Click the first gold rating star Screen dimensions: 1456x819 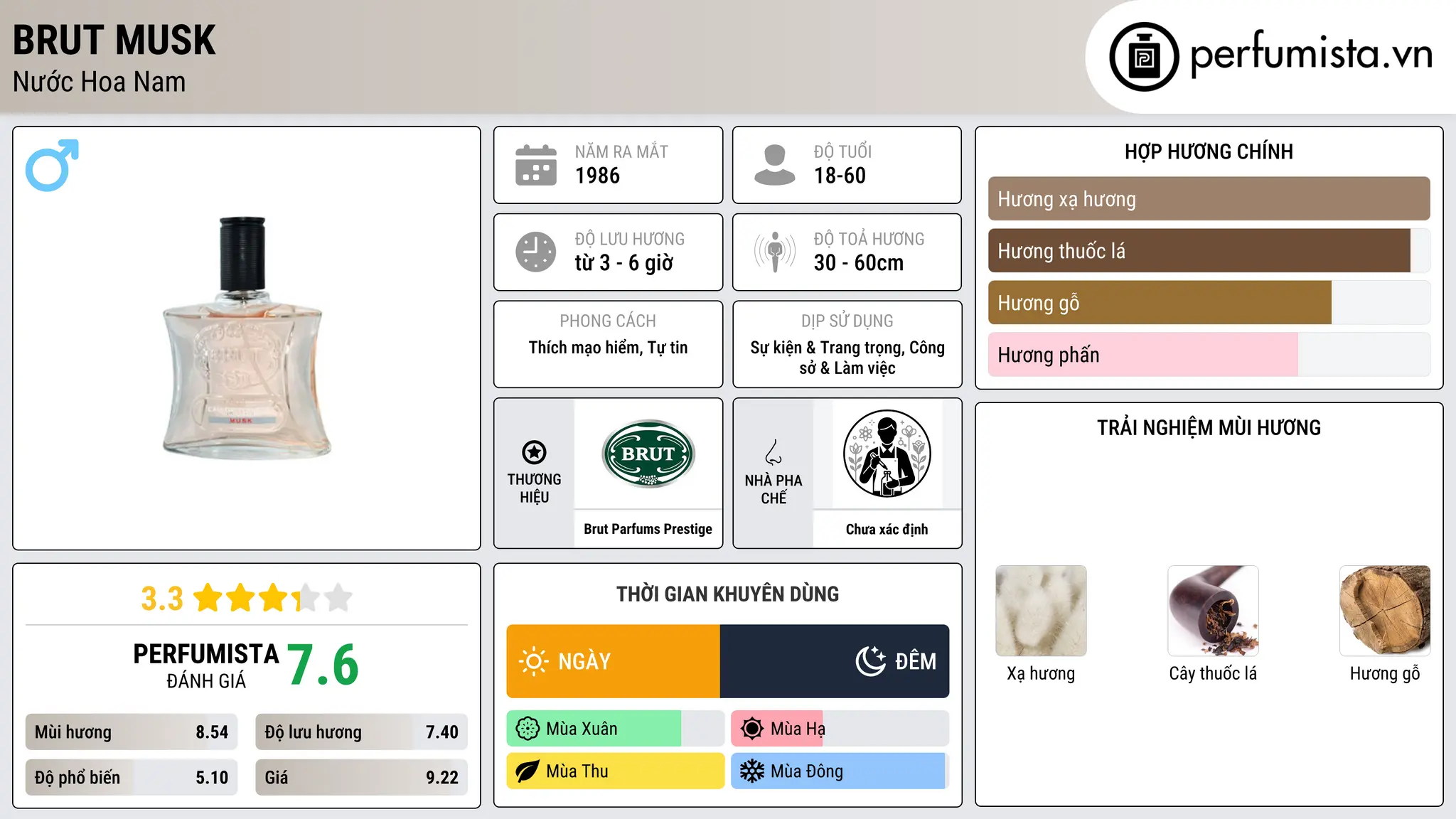(208, 598)
